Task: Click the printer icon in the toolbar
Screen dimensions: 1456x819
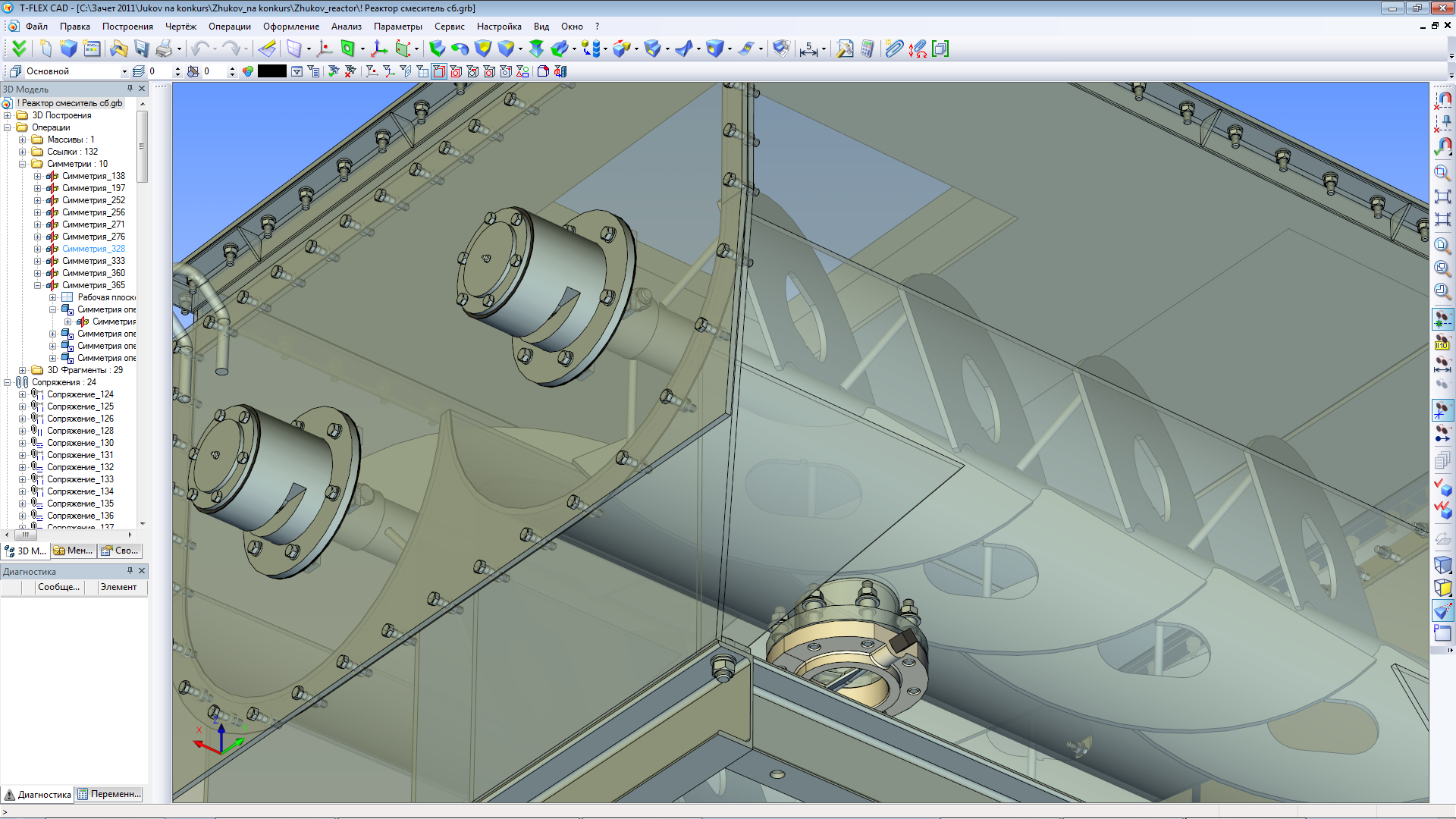Action: pyautogui.click(x=164, y=49)
